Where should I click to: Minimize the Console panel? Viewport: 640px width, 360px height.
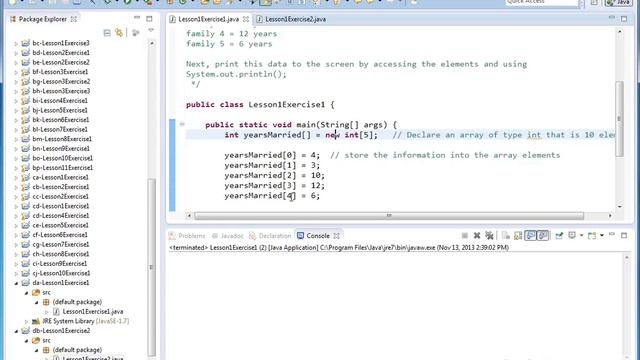[x=612, y=234]
